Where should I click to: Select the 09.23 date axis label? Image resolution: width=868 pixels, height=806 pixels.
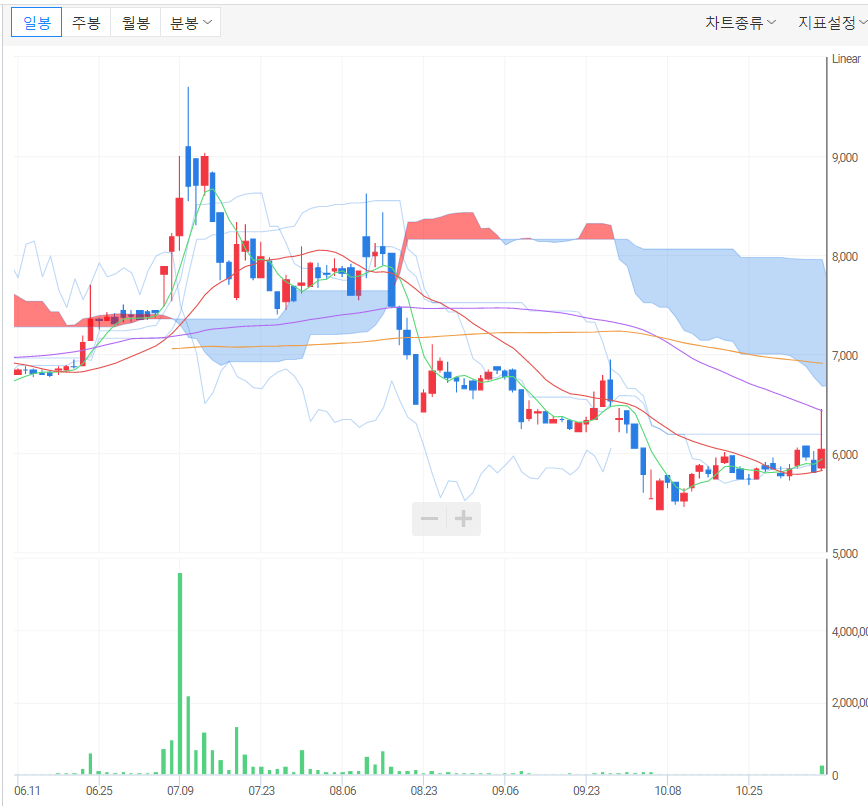(x=586, y=790)
